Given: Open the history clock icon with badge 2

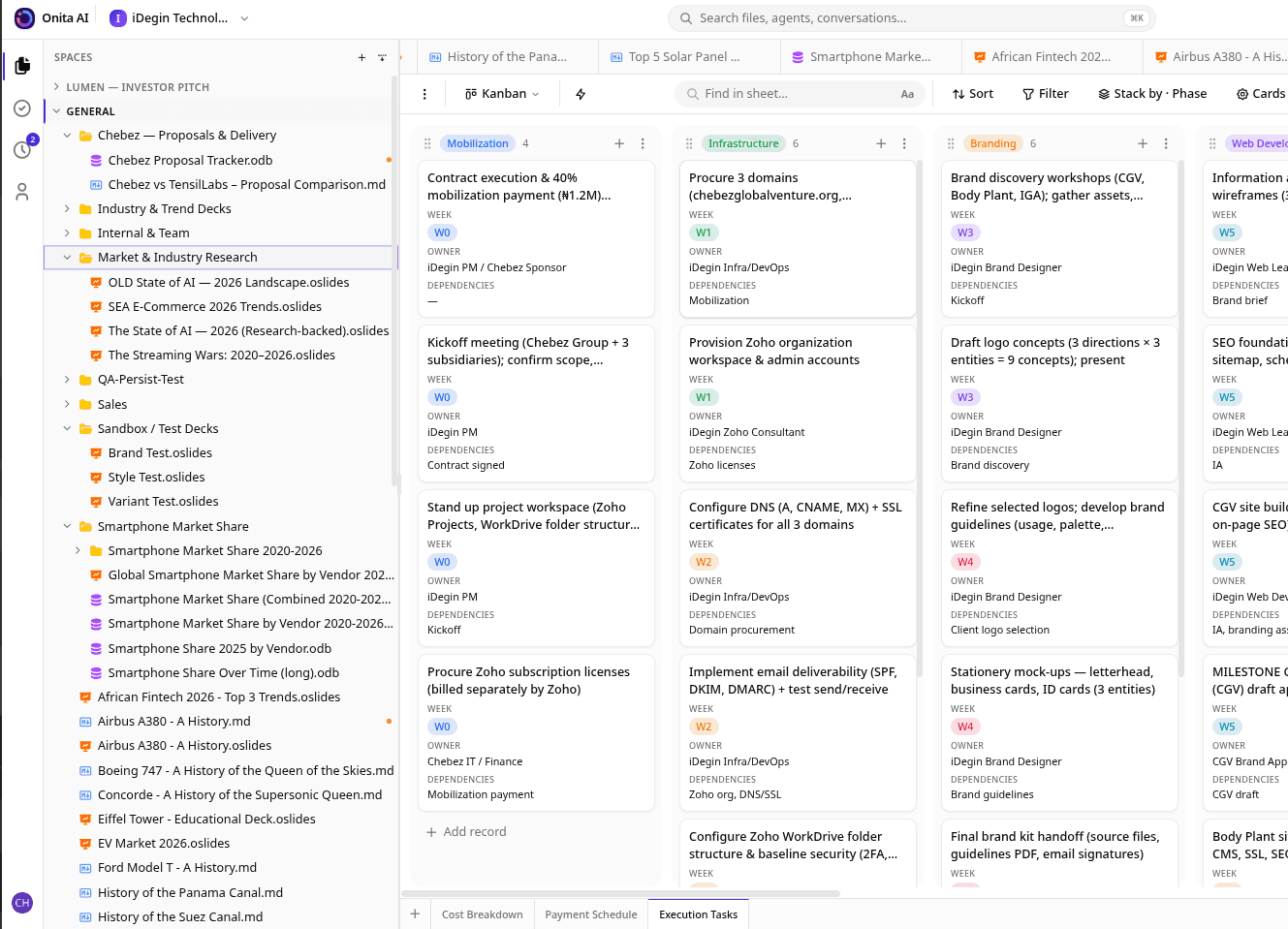Looking at the screenshot, I should 22,150.
